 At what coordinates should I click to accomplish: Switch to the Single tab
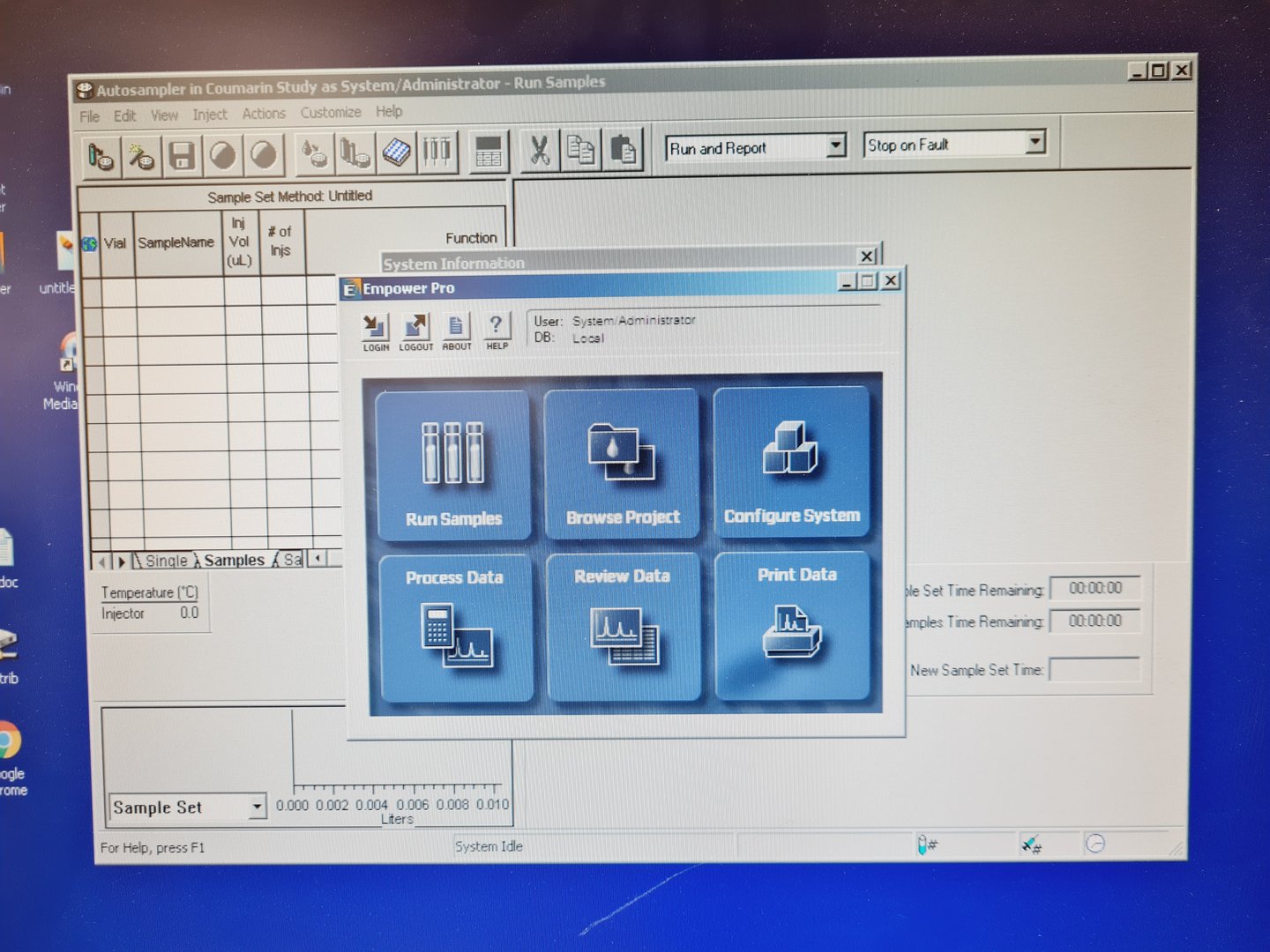[166, 561]
